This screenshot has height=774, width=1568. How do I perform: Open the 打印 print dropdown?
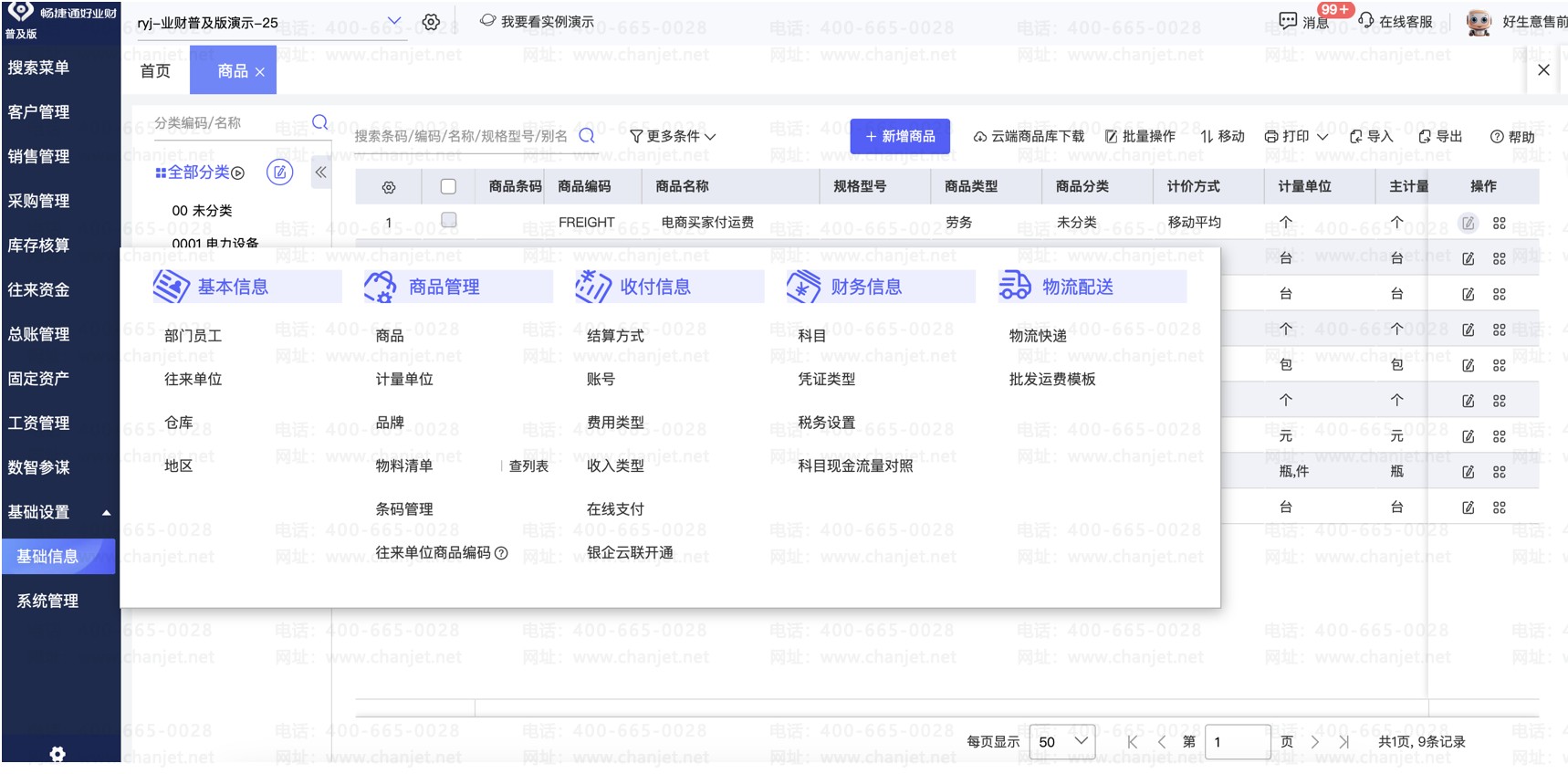point(1296,136)
